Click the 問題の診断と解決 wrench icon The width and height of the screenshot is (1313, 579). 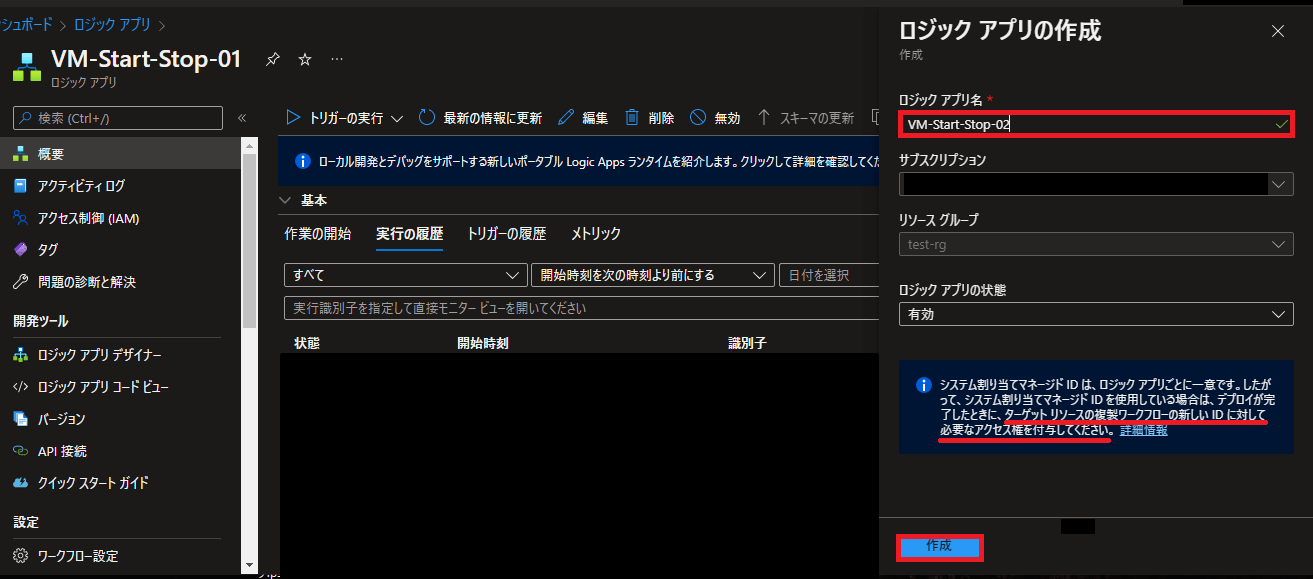point(20,282)
